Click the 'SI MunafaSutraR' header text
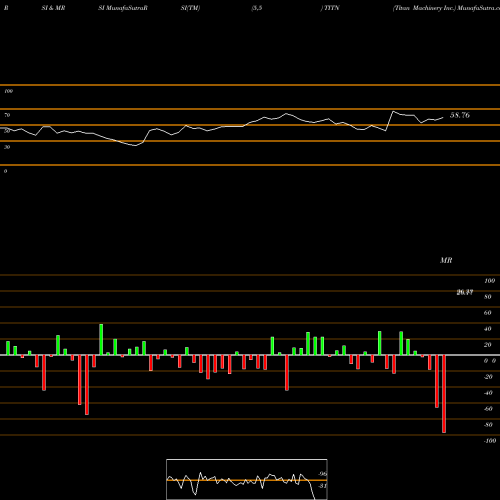 (x=123, y=8)
